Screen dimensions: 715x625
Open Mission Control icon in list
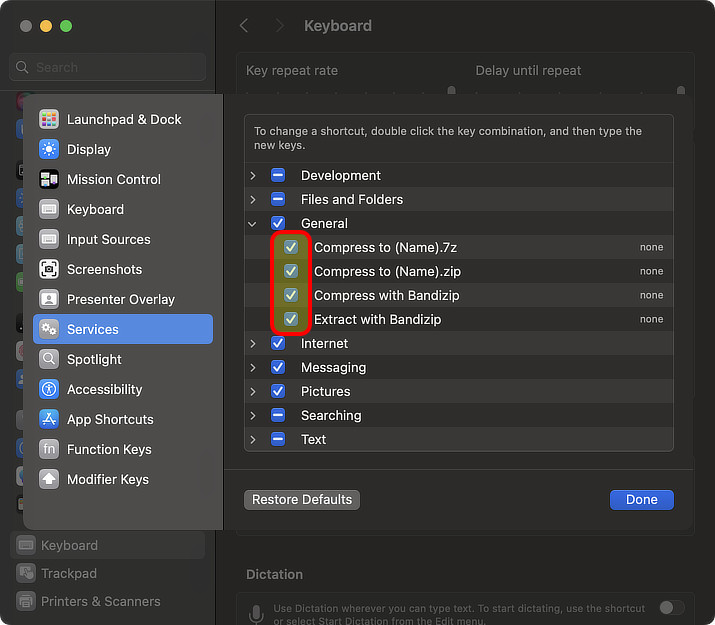click(49, 179)
